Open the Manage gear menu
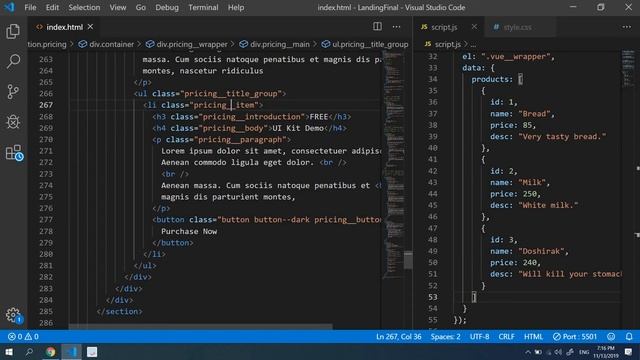 (x=14, y=315)
